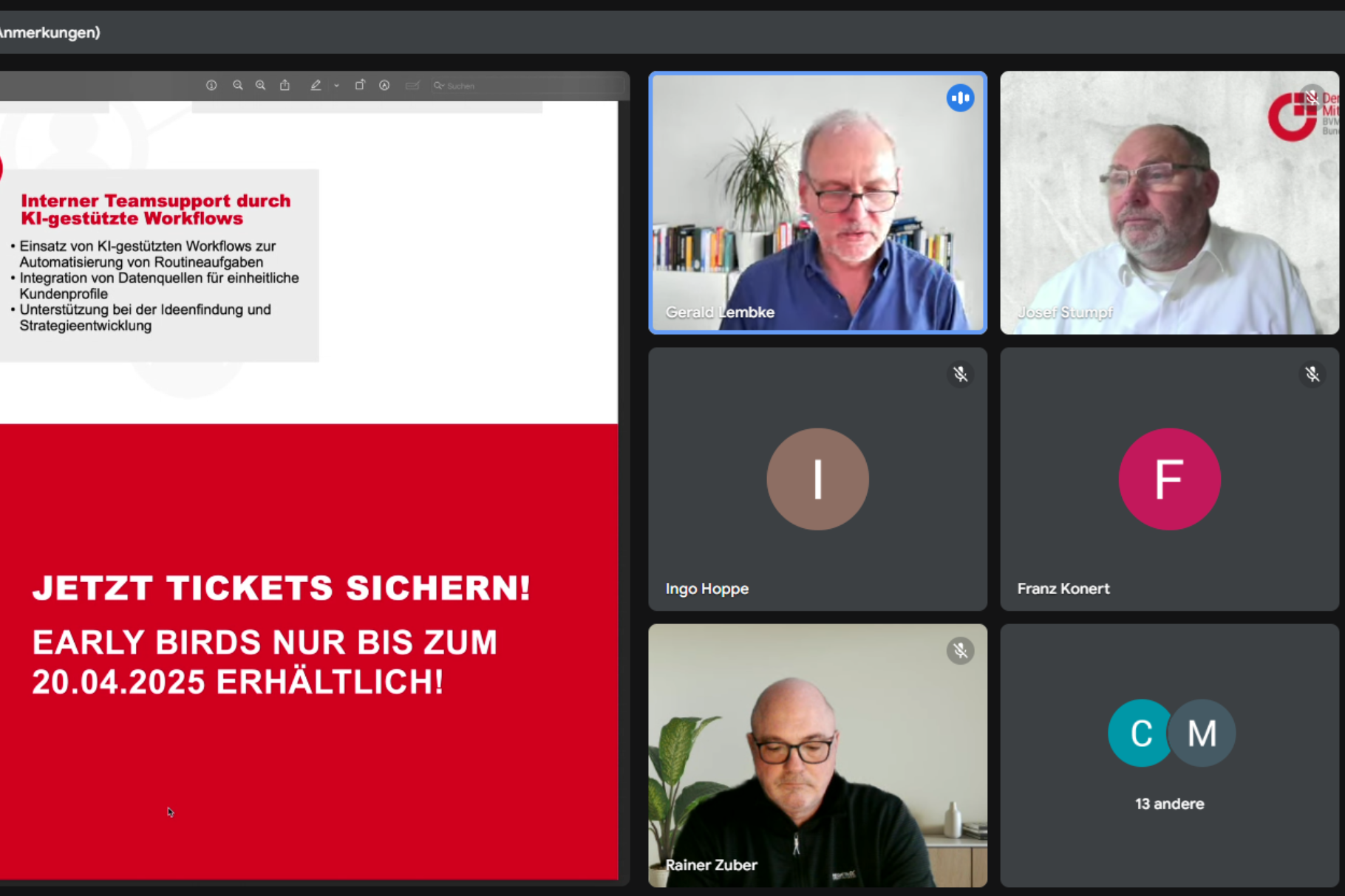Viewport: 1345px width, 896px height.
Task: Open the highlight pen dropdown arrow
Action: click(336, 86)
